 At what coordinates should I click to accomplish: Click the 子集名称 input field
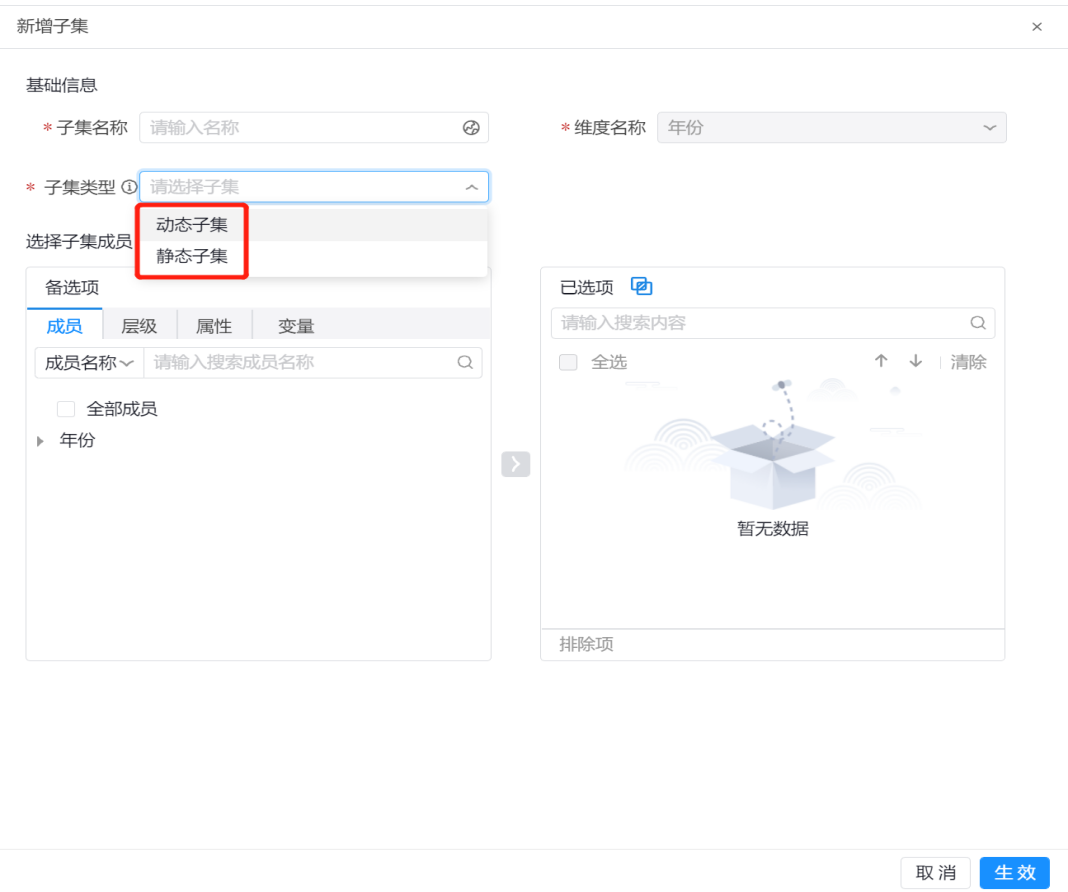pyautogui.click(x=300, y=128)
